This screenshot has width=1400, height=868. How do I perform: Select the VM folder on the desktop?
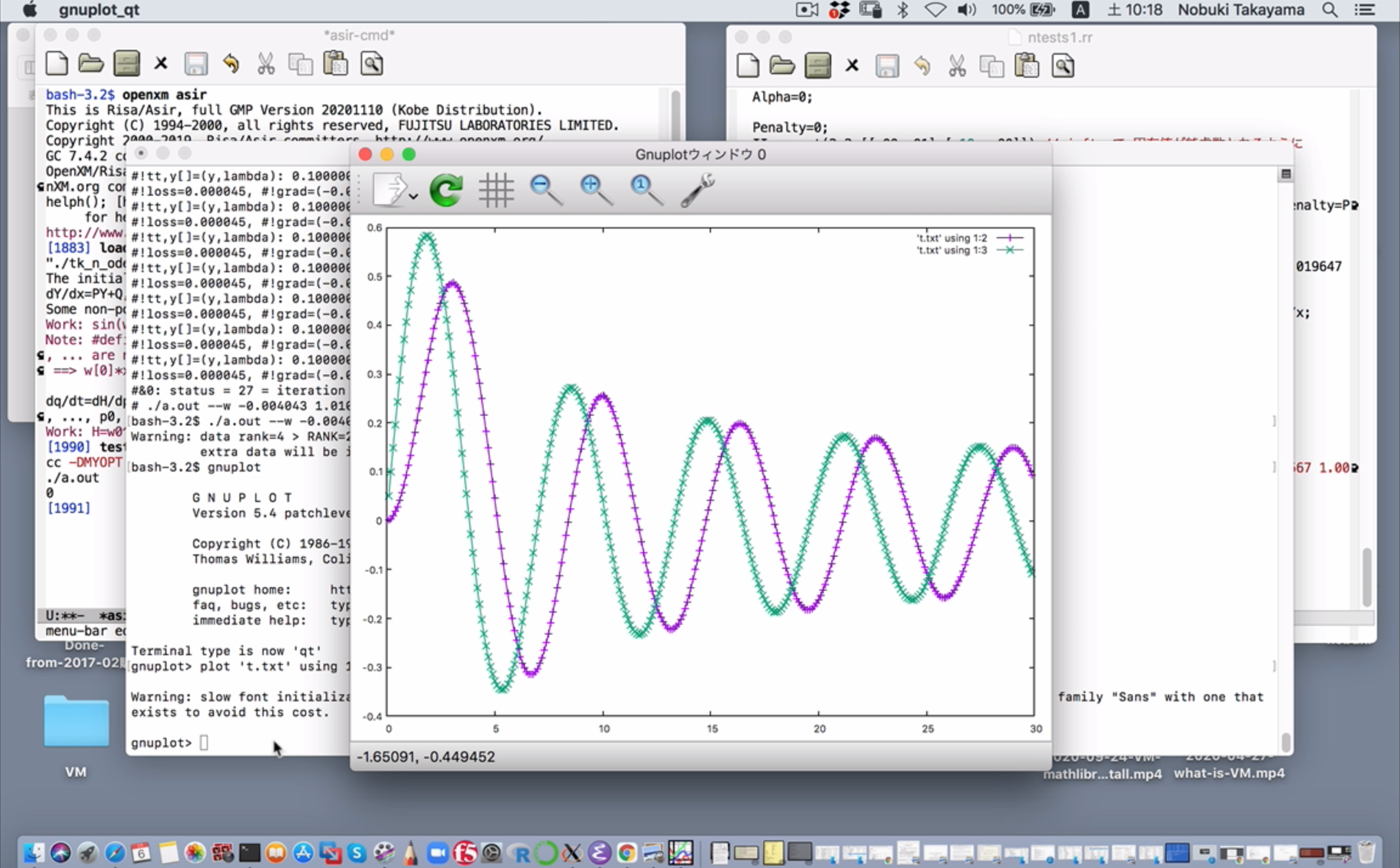pos(76,722)
